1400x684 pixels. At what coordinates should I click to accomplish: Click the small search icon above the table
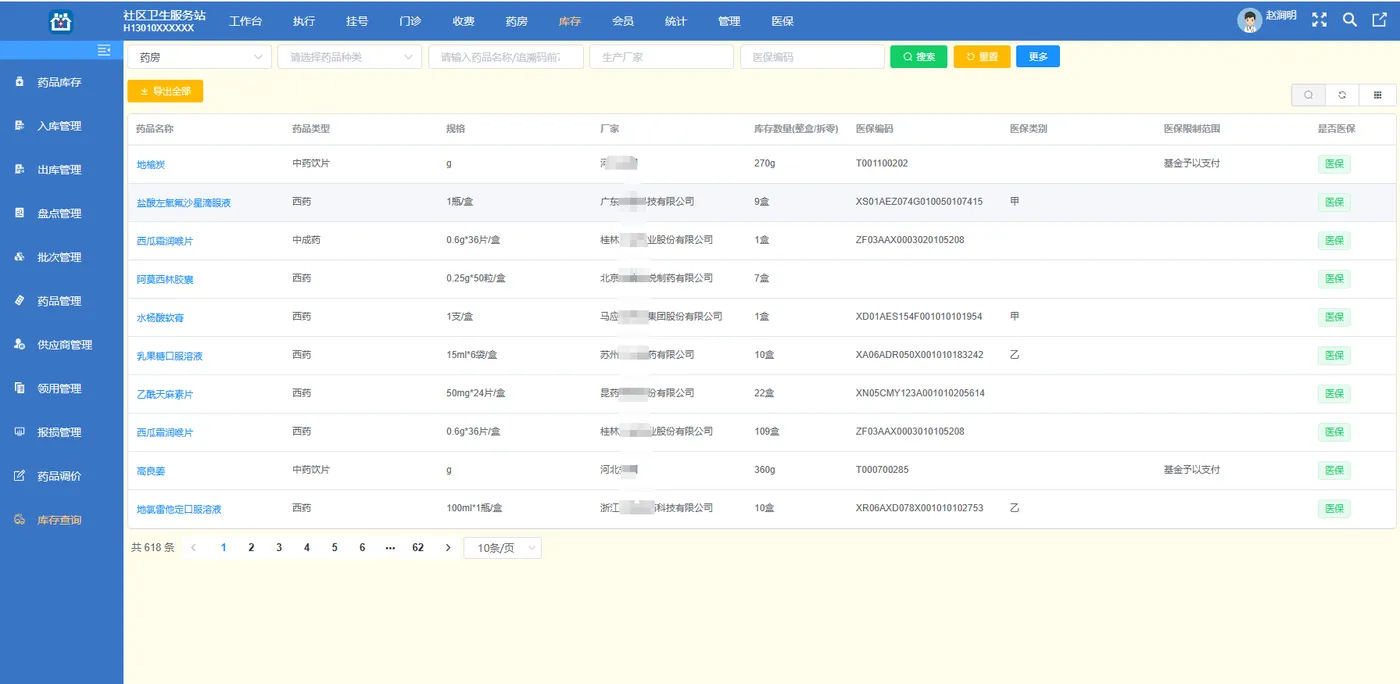(x=1308, y=94)
